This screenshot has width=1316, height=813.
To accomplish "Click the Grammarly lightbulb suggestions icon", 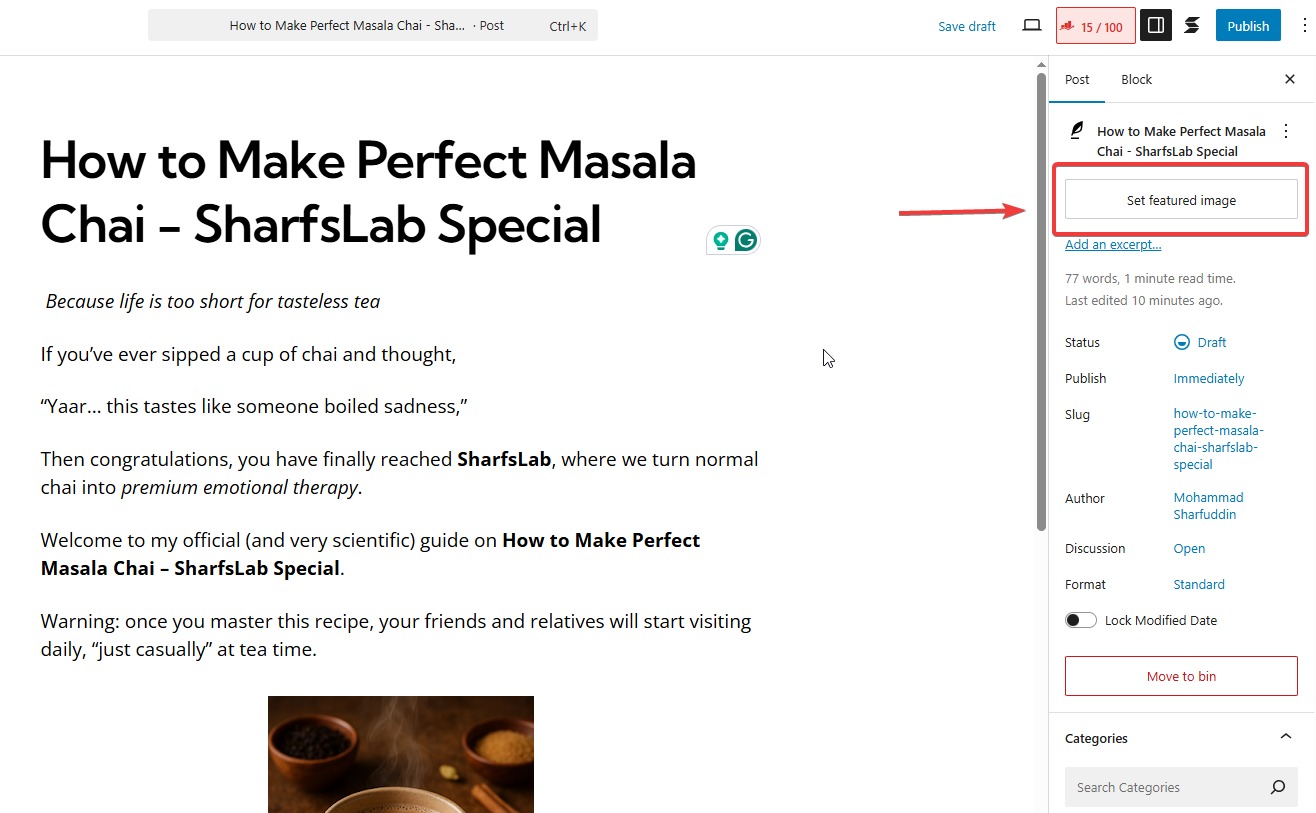I will (x=722, y=240).
